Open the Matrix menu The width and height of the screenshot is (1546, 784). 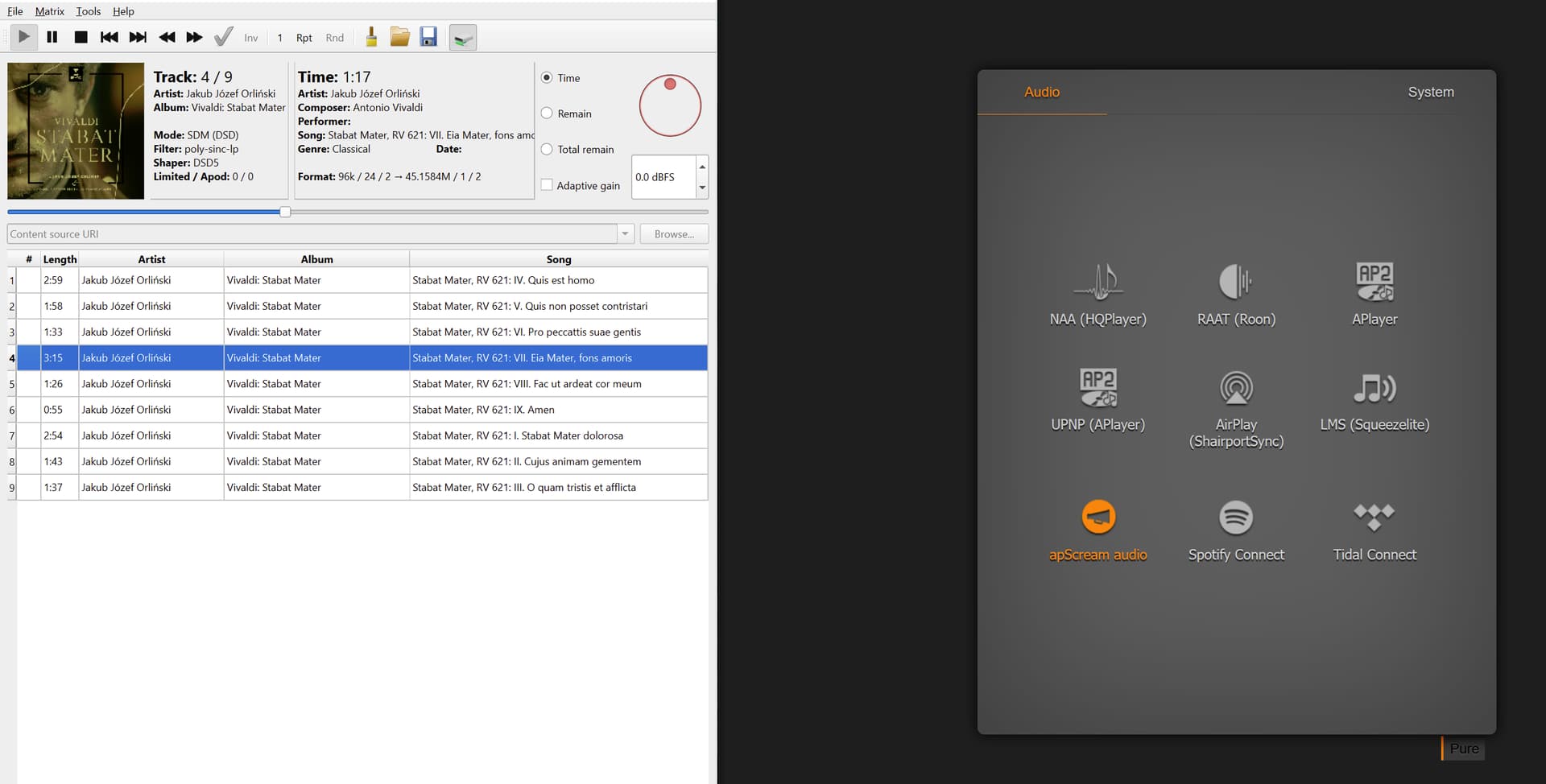[x=49, y=11]
